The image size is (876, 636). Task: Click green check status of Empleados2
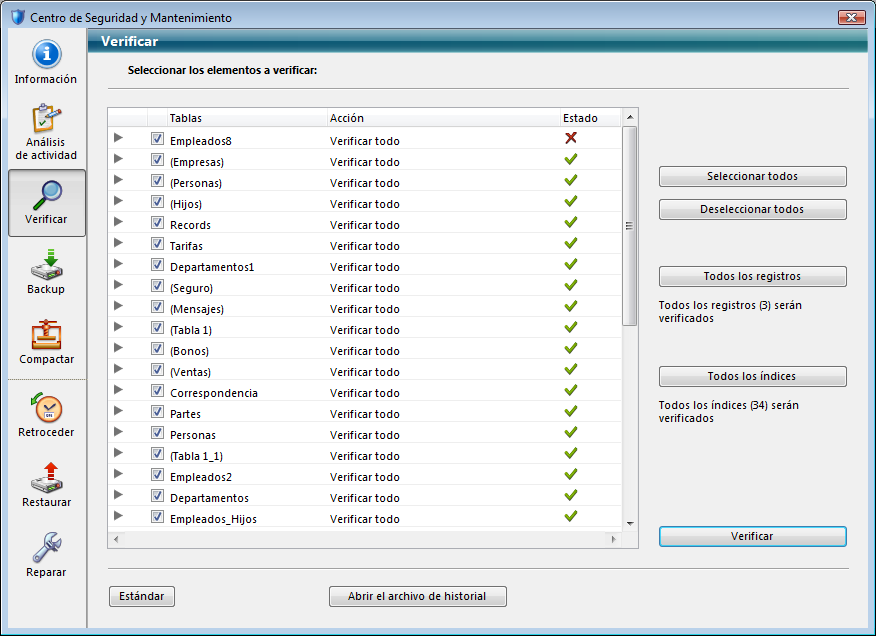coord(570,474)
